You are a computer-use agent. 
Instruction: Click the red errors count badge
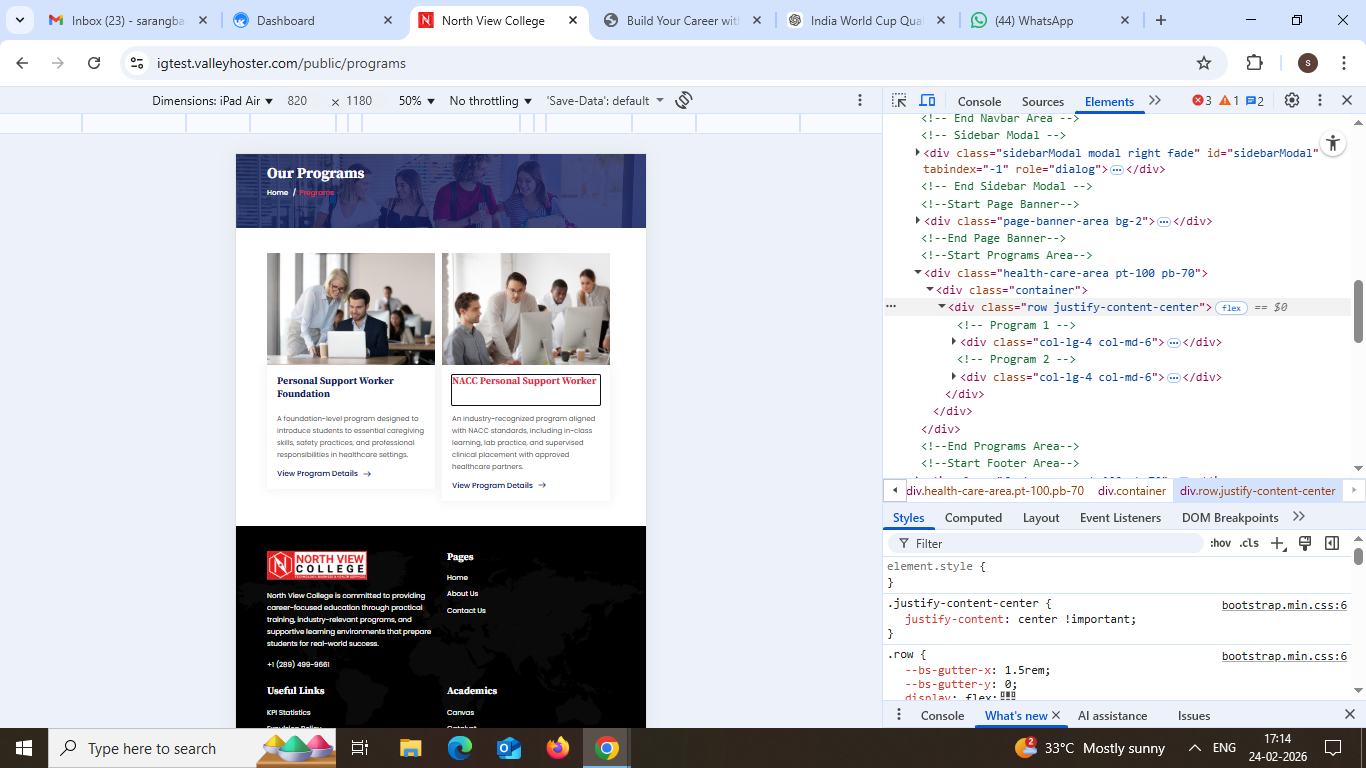pos(1202,101)
